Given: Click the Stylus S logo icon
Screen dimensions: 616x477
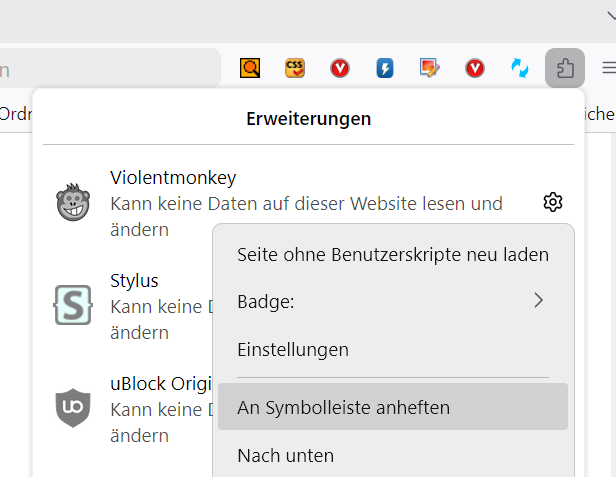Looking at the screenshot, I should (x=73, y=305).
